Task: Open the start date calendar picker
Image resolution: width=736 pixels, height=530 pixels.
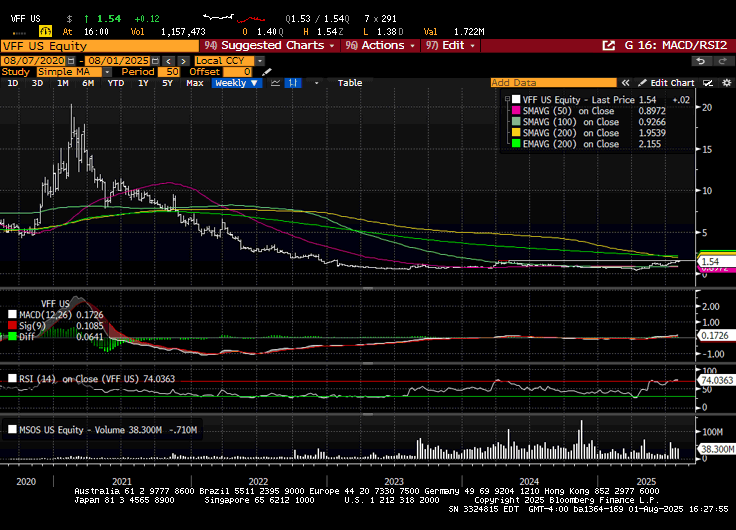Action: [x=71, y=61]
